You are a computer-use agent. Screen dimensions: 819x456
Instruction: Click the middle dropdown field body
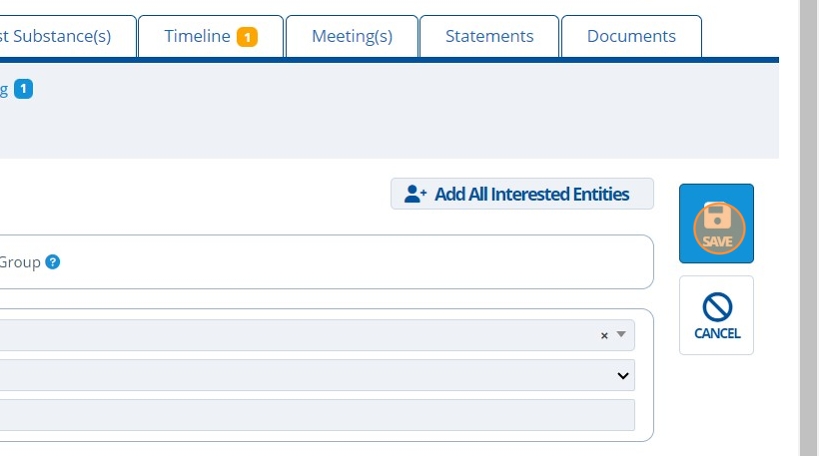point(300,376)
